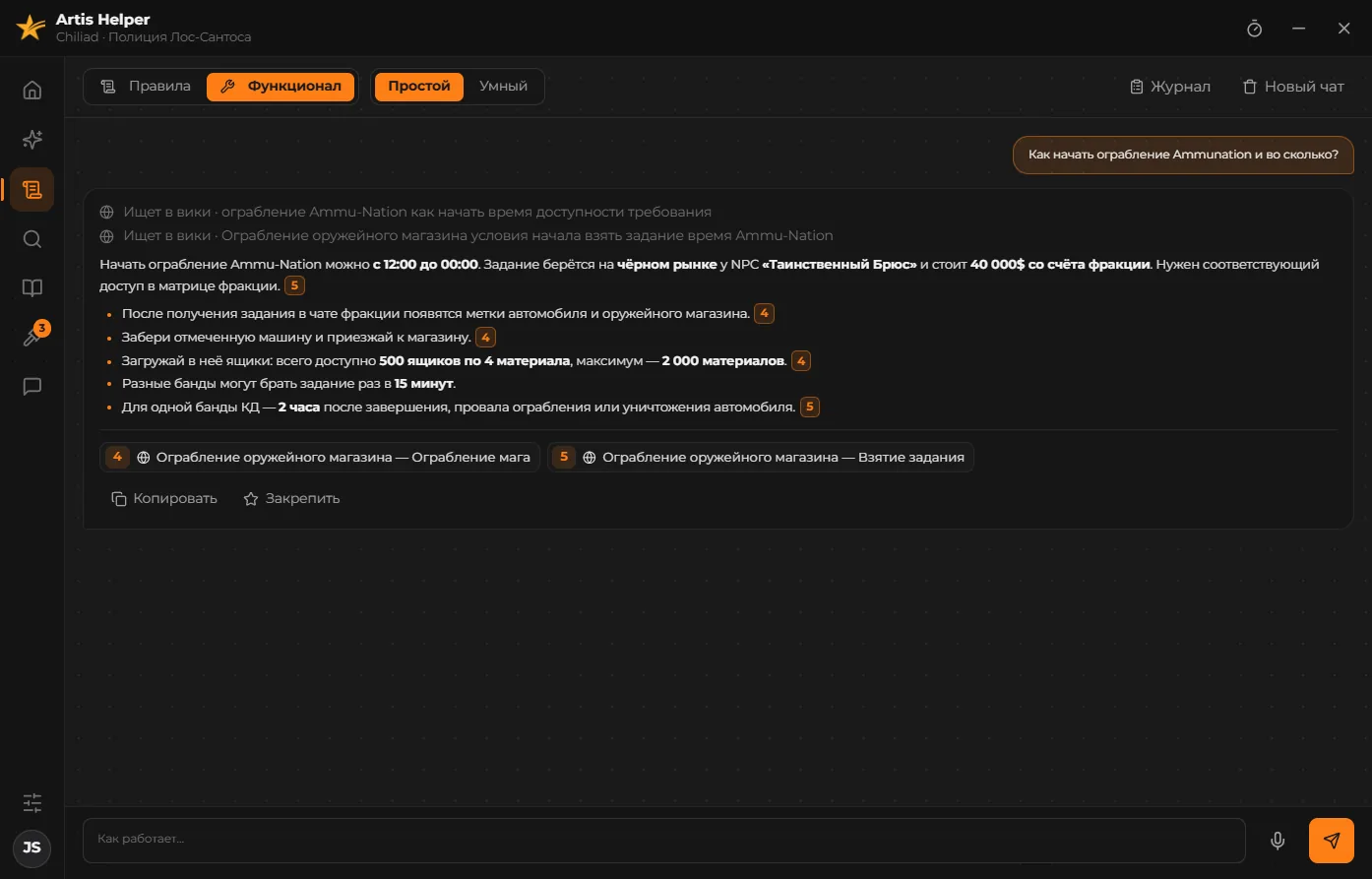
Task: Click citation 4 after приезжай к магазину
Action: [485, 338]
